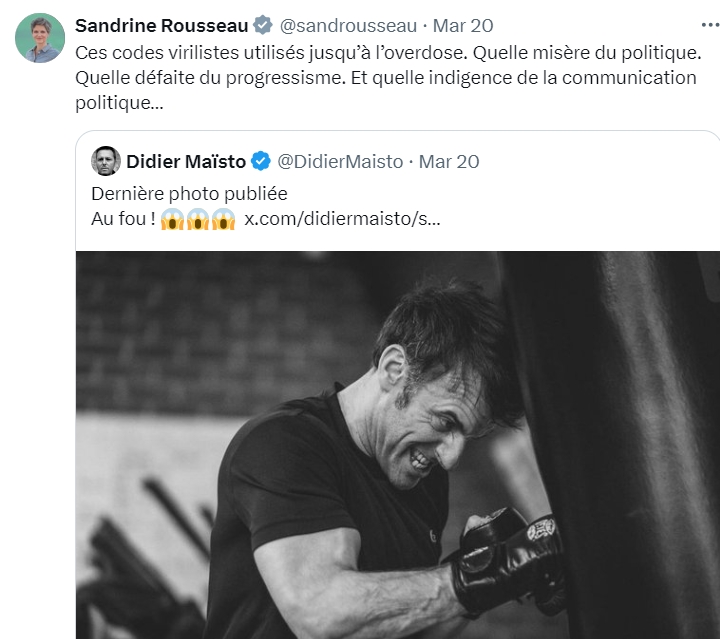
Task: Click Didier Maïsto's small profile avatar
Action: click(x=106, y=161)
